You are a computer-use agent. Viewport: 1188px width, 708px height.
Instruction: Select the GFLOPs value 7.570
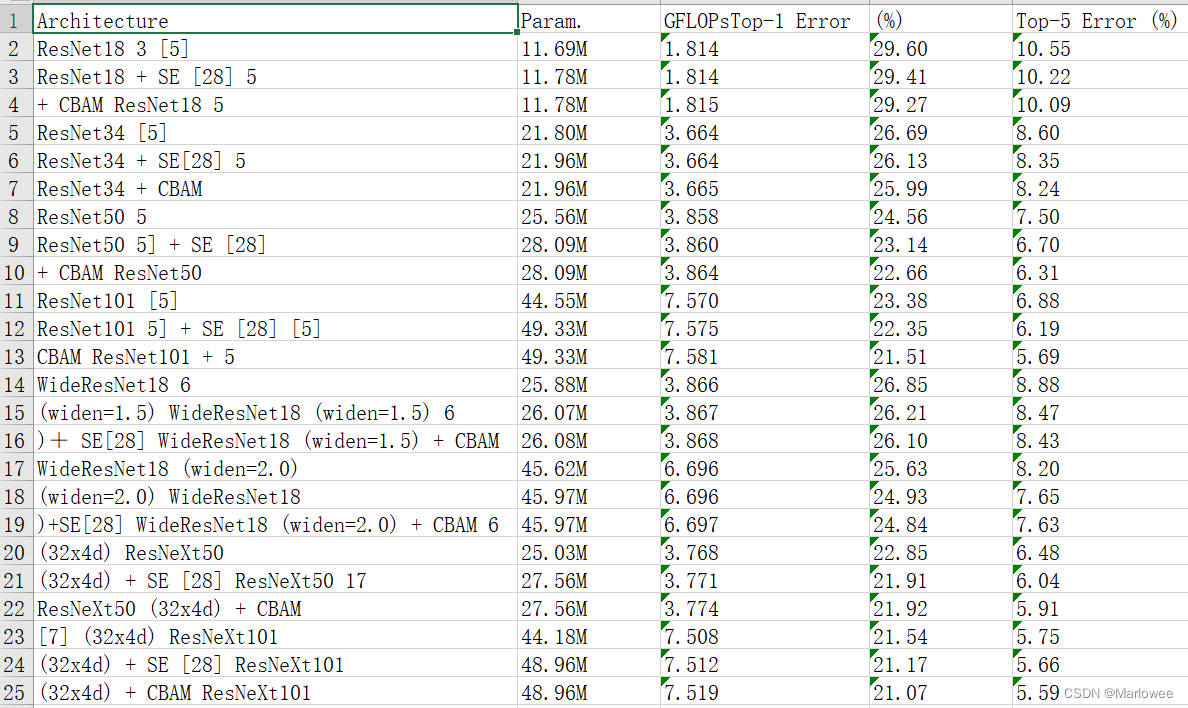(764, 301)
